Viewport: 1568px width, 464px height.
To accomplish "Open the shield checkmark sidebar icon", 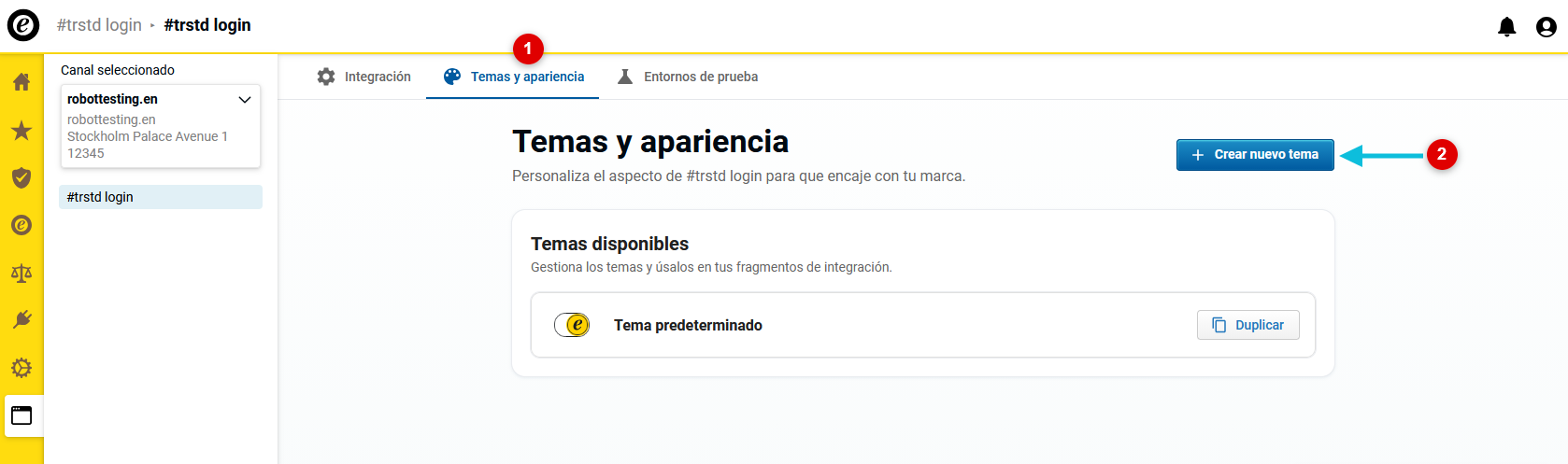I will point(21,177).
